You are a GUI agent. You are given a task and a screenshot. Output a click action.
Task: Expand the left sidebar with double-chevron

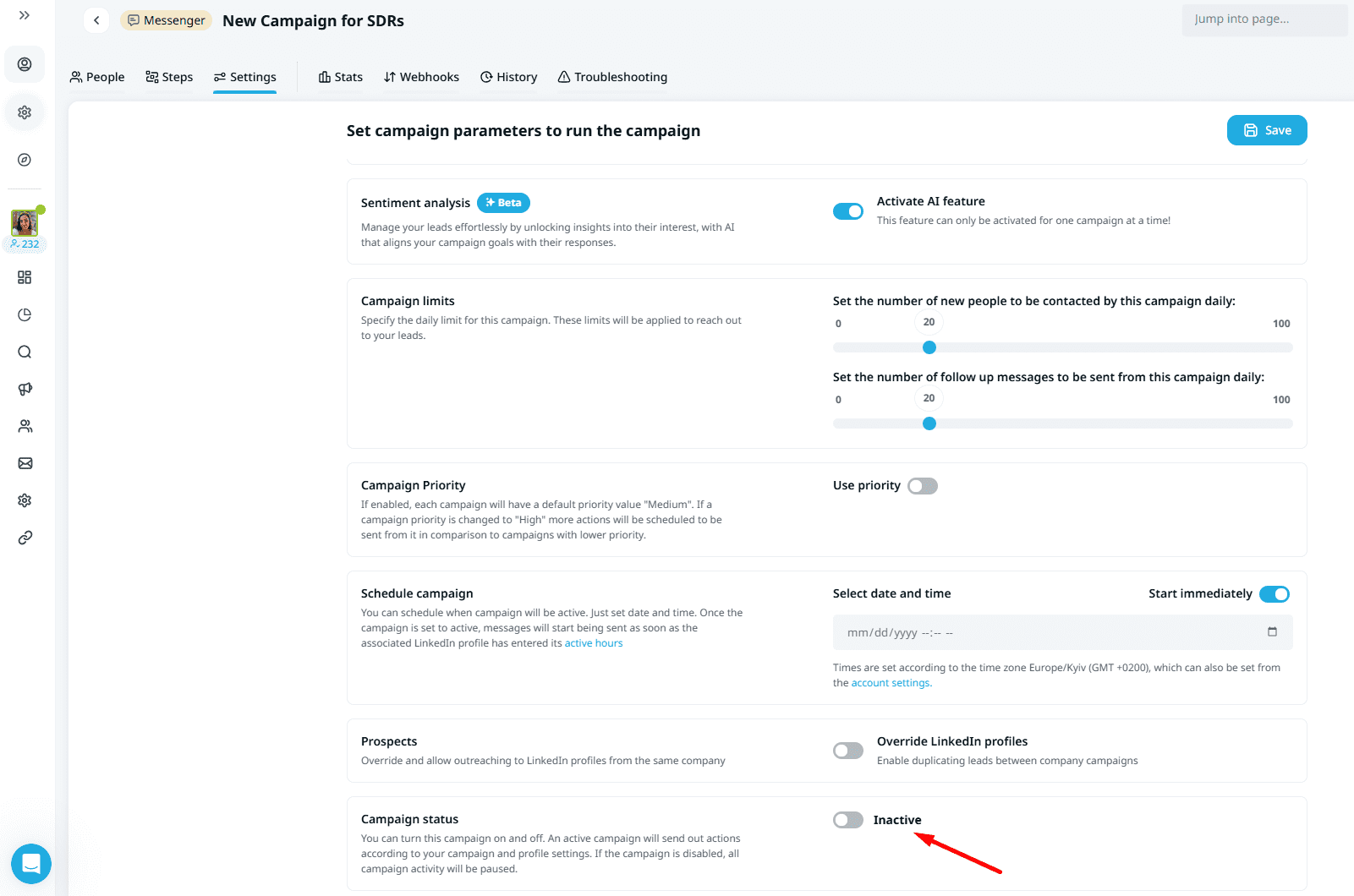pyautogui.click(x=25, y=15)
